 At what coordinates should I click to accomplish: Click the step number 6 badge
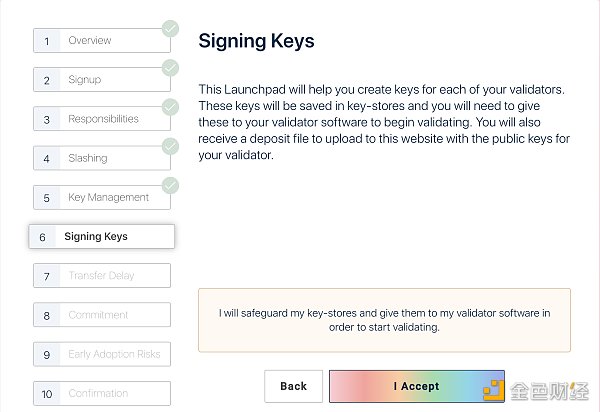[x=42, y=237]
